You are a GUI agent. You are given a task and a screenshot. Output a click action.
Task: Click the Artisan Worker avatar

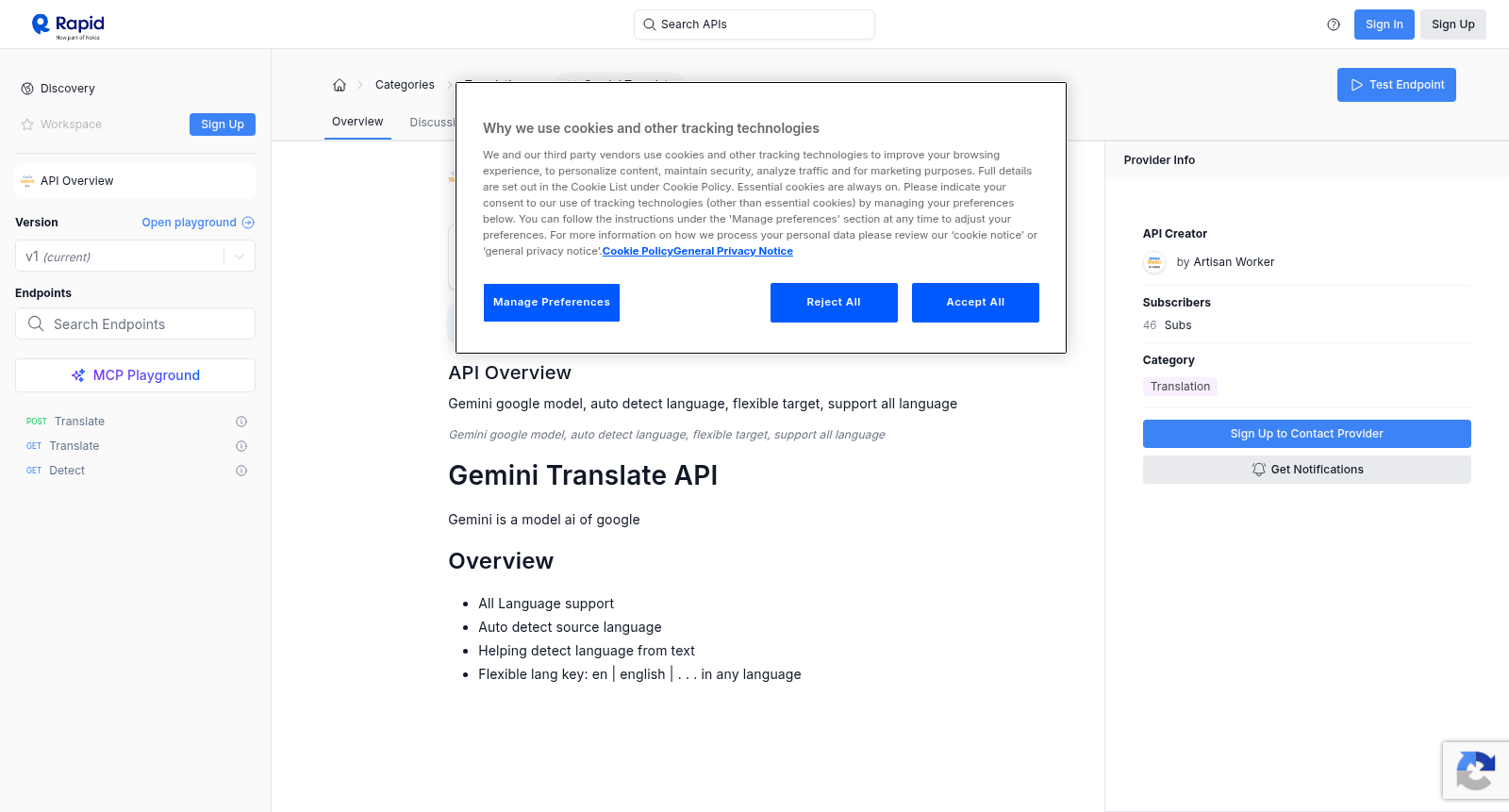click(1154, 262)
